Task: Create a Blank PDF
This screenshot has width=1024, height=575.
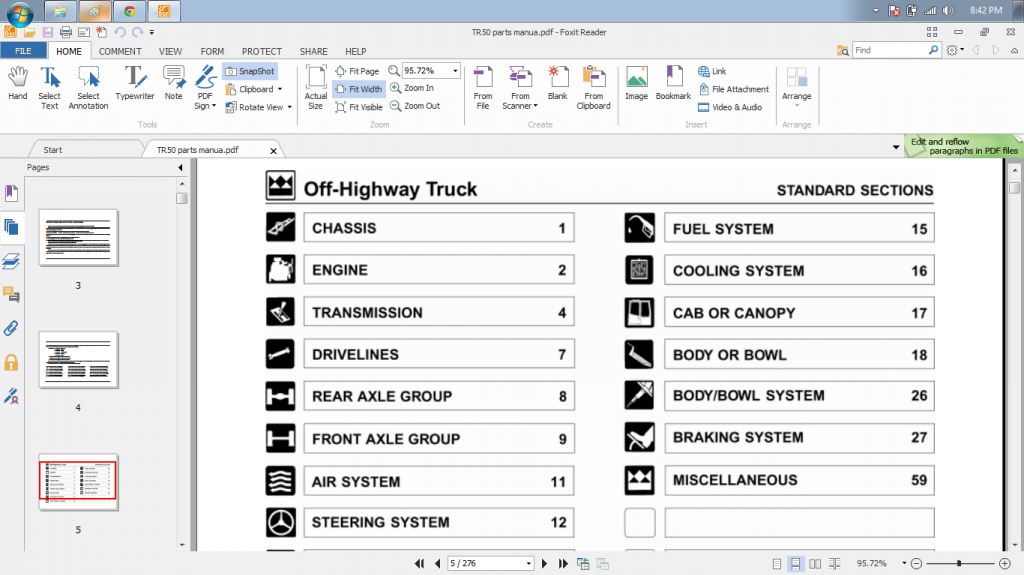Action: [557, 84]
